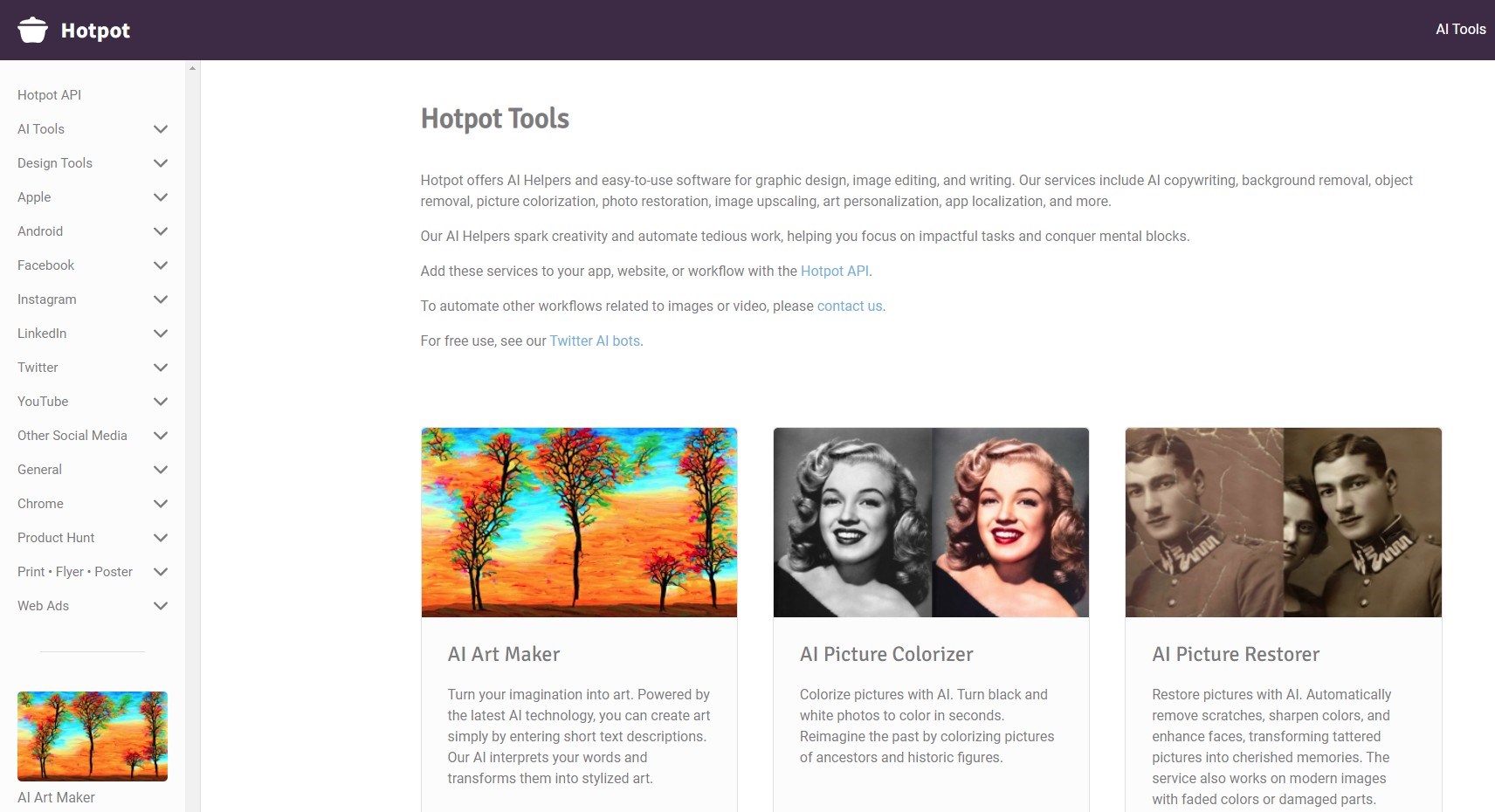The height and width of the screenshot is (812, 1495).
Task: Select YouTube label in sidebar
Action: click(x=43, y=401)
